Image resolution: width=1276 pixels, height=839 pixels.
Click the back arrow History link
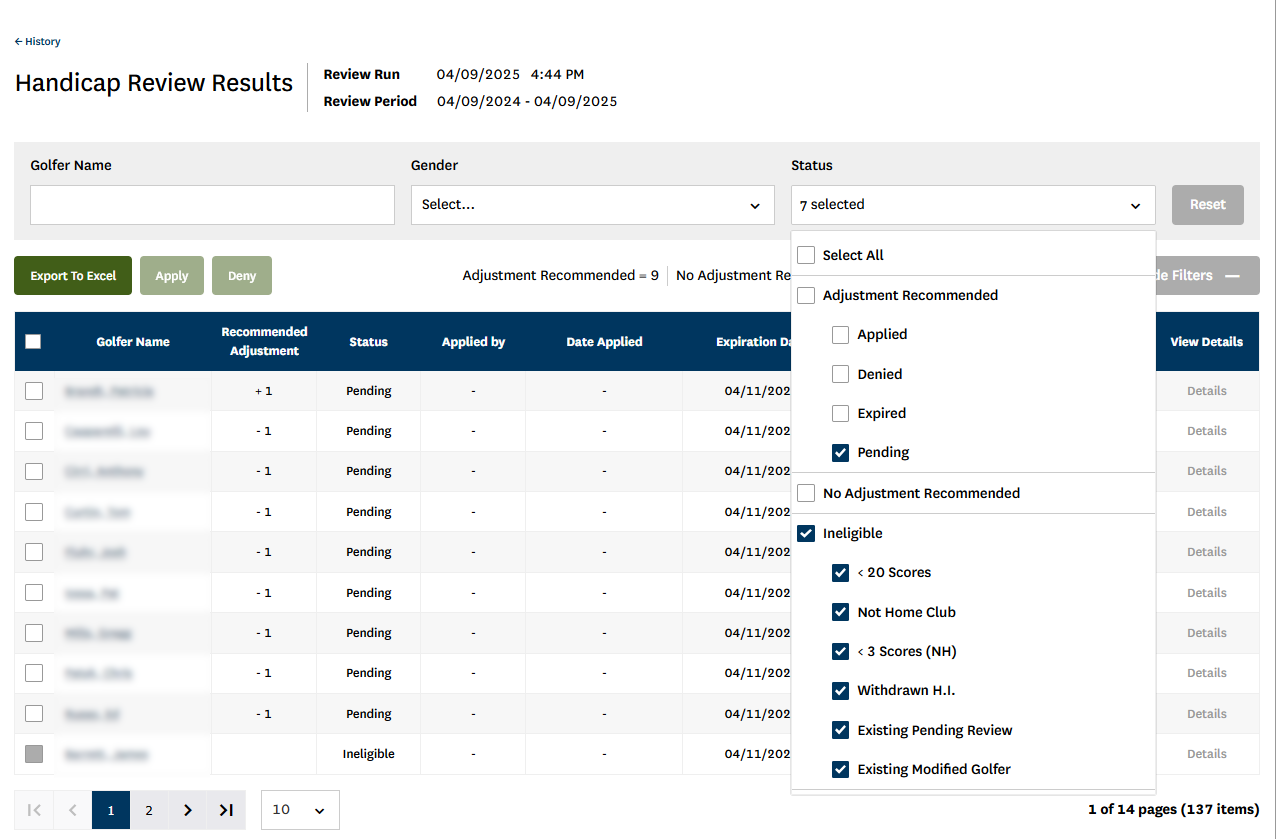[x=38, y=42]
